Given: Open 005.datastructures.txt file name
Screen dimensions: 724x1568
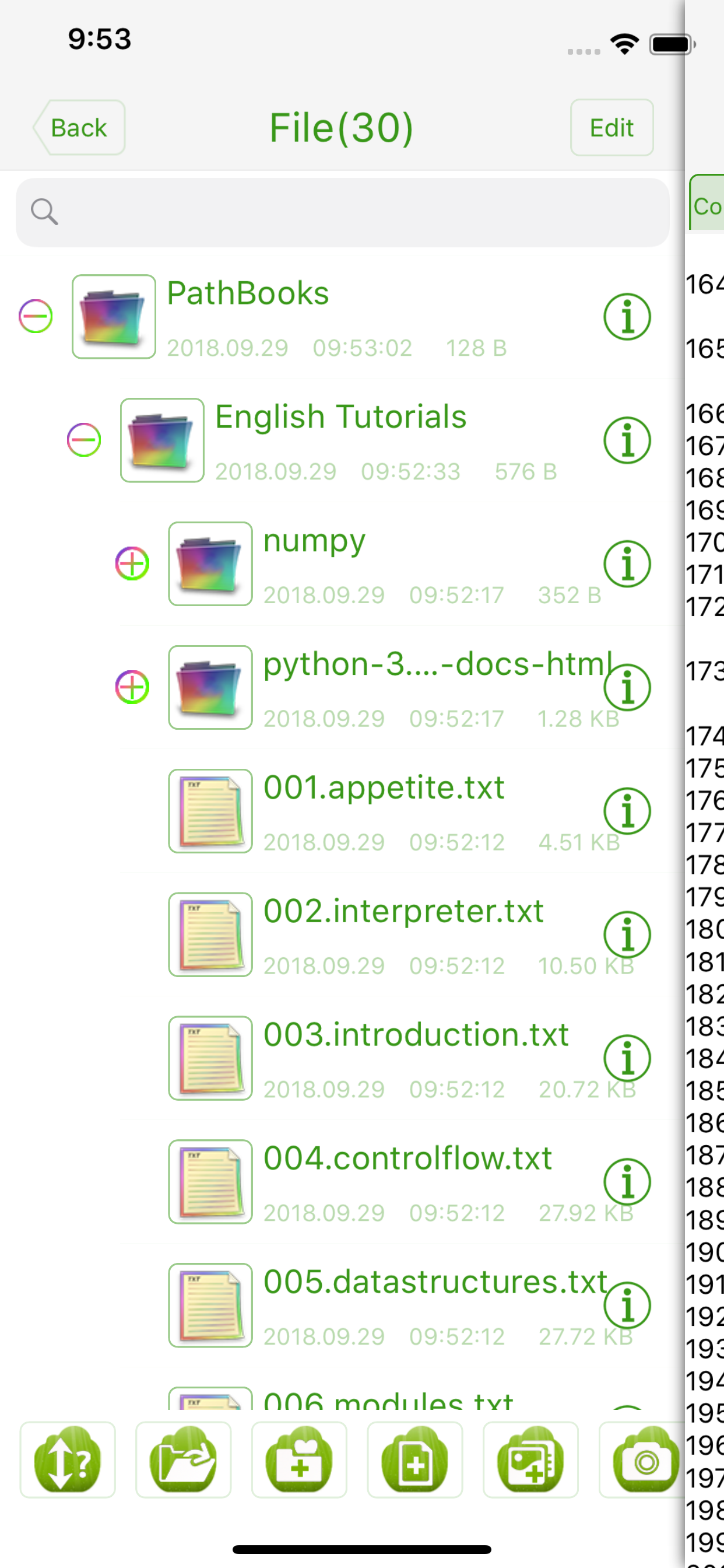Looking at the screenshot, I should click(435, 1282).
